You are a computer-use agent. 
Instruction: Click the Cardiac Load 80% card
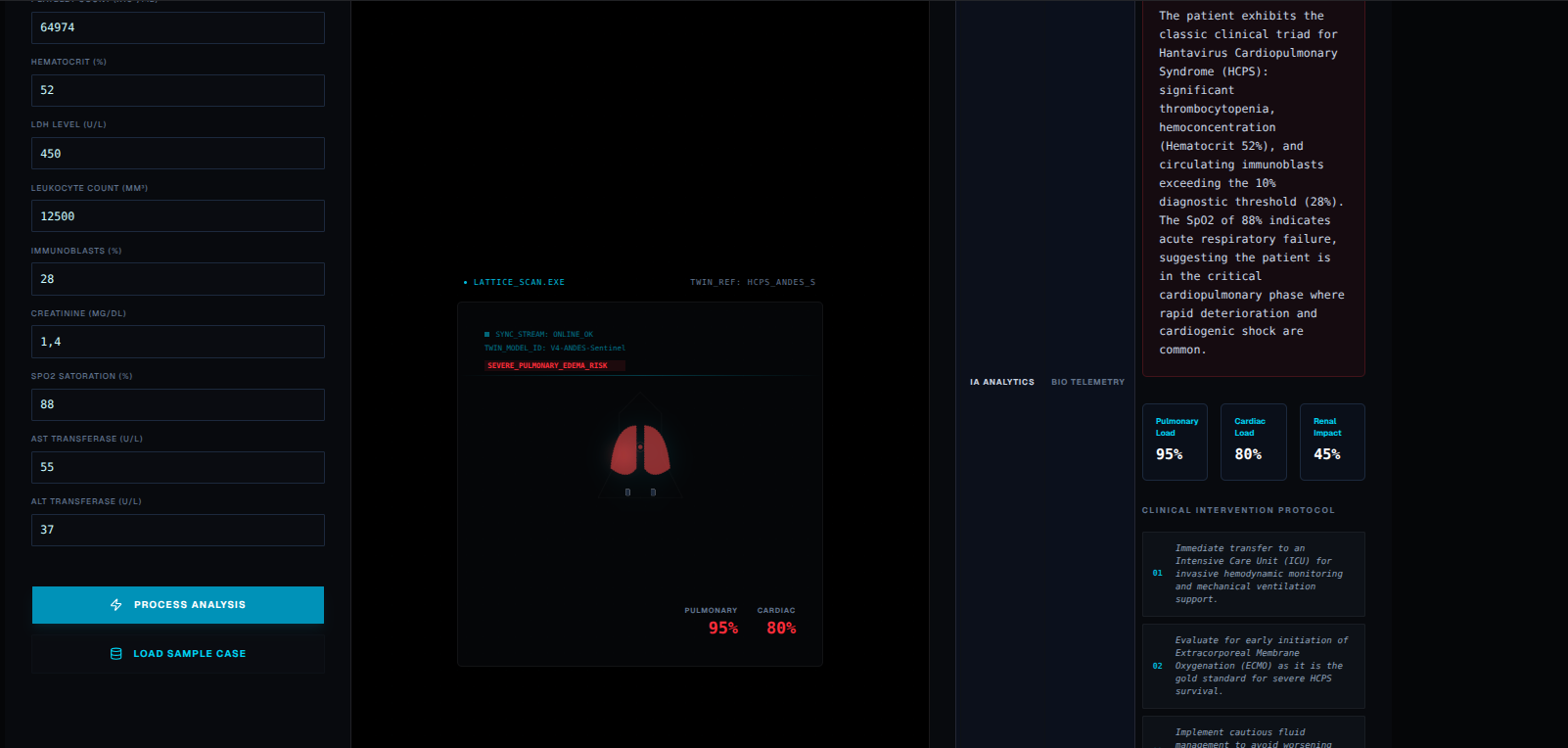(x=1254, y=442)
